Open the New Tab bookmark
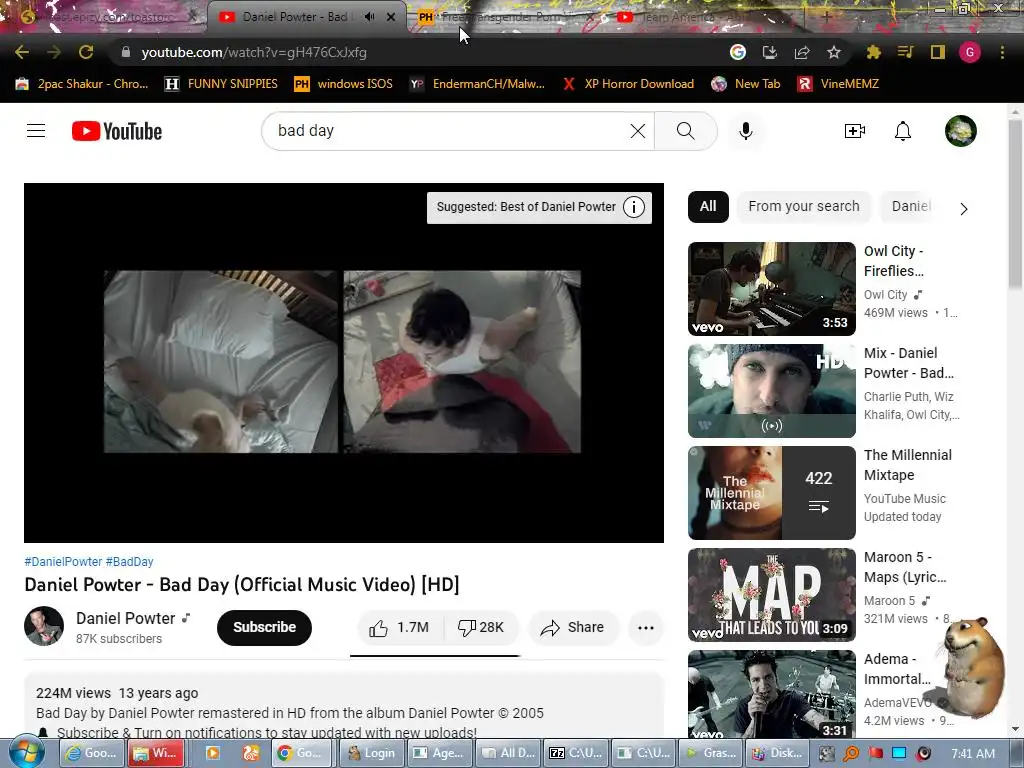 coord(746,84)
